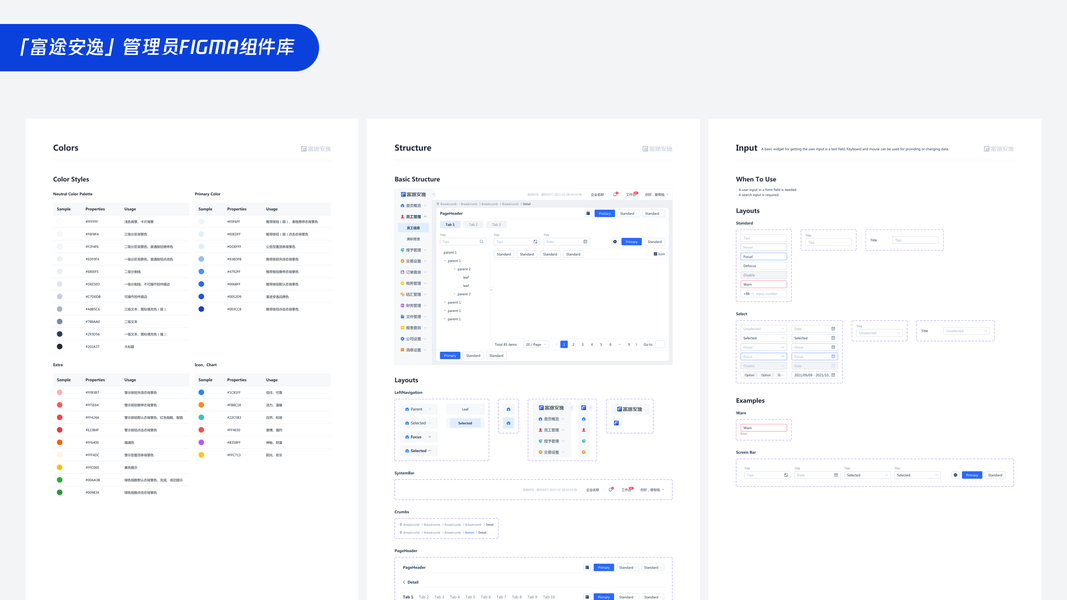Expand the Focus item in LeftNavigation sample
The height and width of the screenshot is (600, 1067).
tap(418, 437)
